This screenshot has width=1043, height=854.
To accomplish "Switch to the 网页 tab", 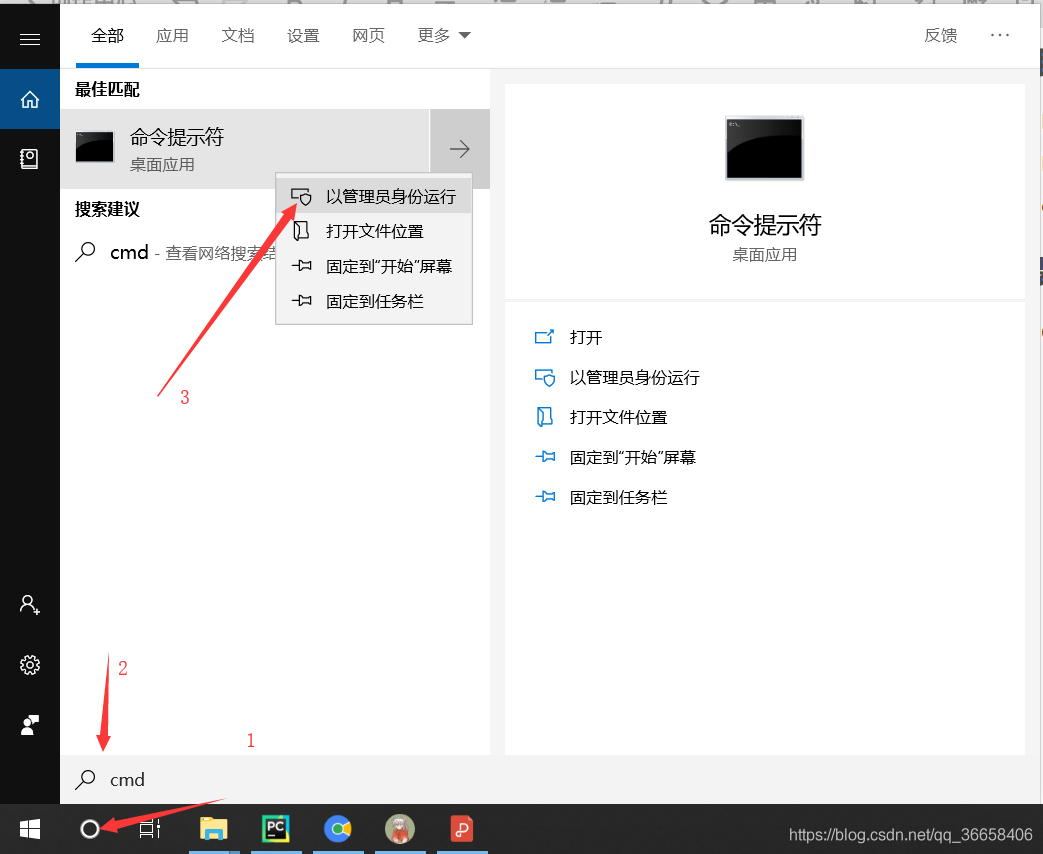I will (369, 35).
